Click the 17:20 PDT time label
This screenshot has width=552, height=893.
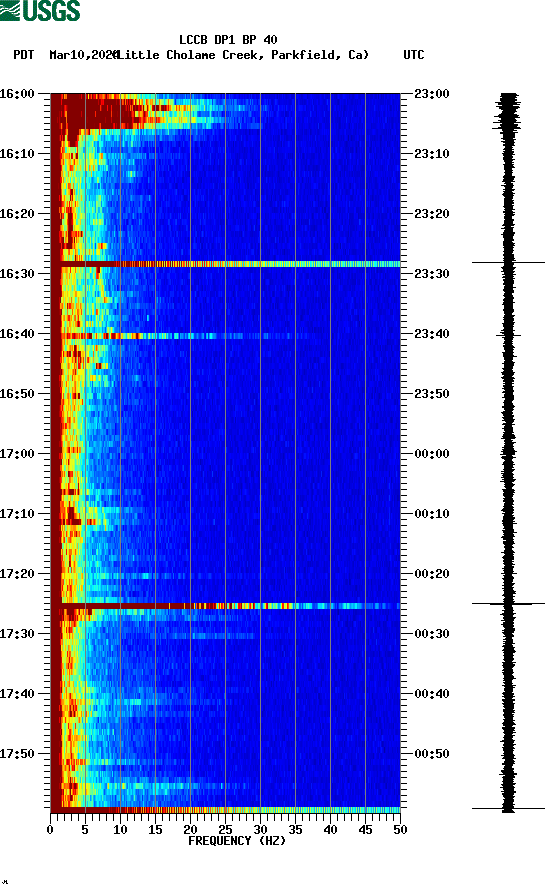pos(17,574)
